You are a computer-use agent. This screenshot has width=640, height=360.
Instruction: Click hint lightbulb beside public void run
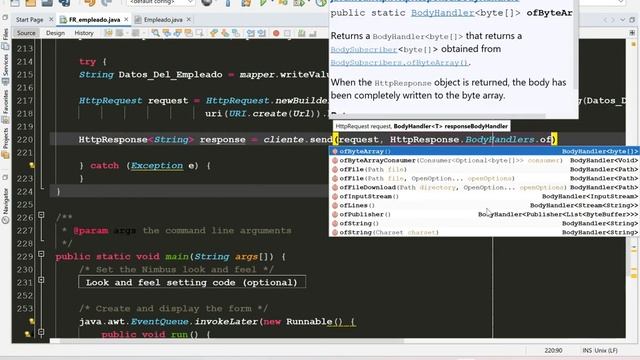[27, 334]
